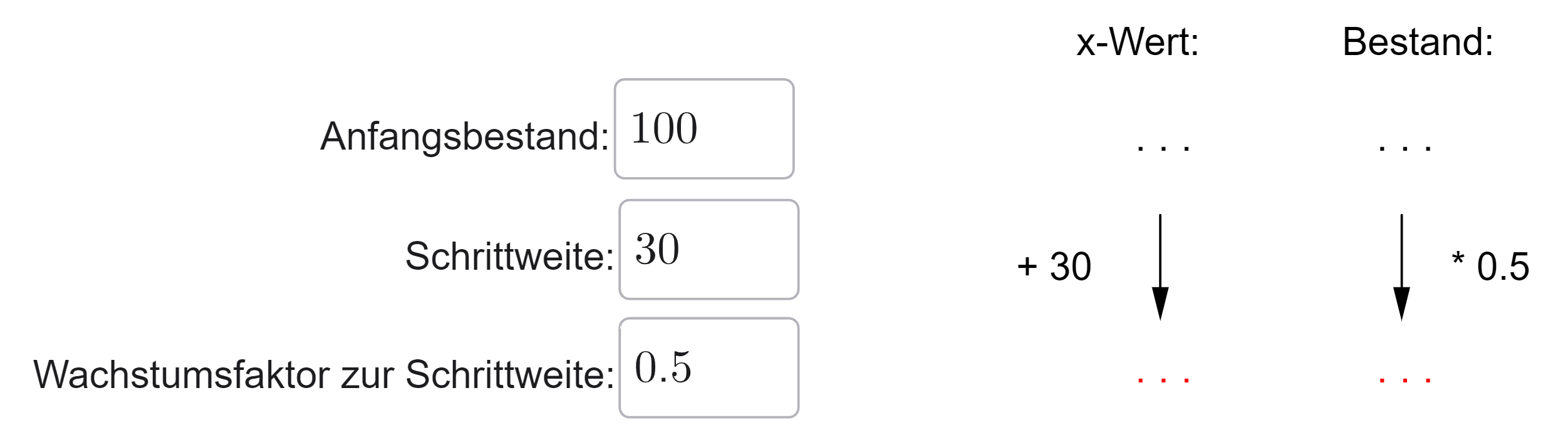Click the 0.5 factor next to the asterisk

(1503, 267)
